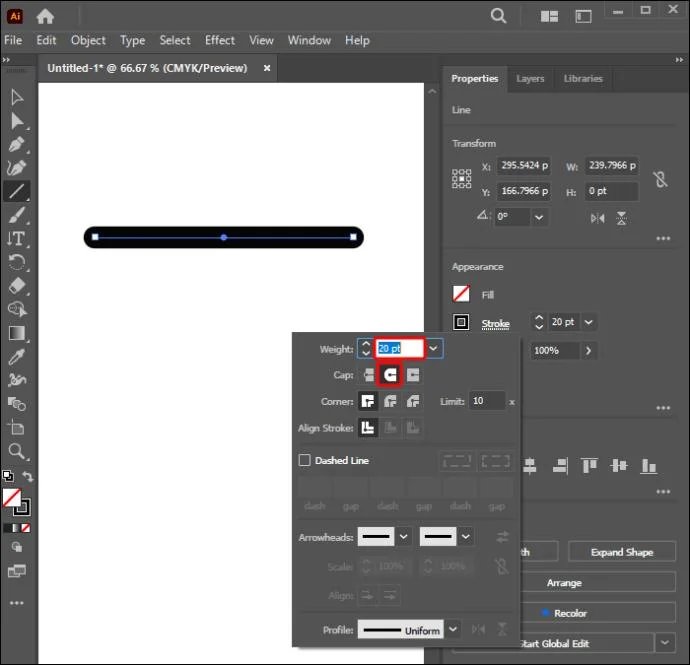Viewport: 690px width, 665px height.
Task: Click the Fill color swatch
Action: (461, 294)
